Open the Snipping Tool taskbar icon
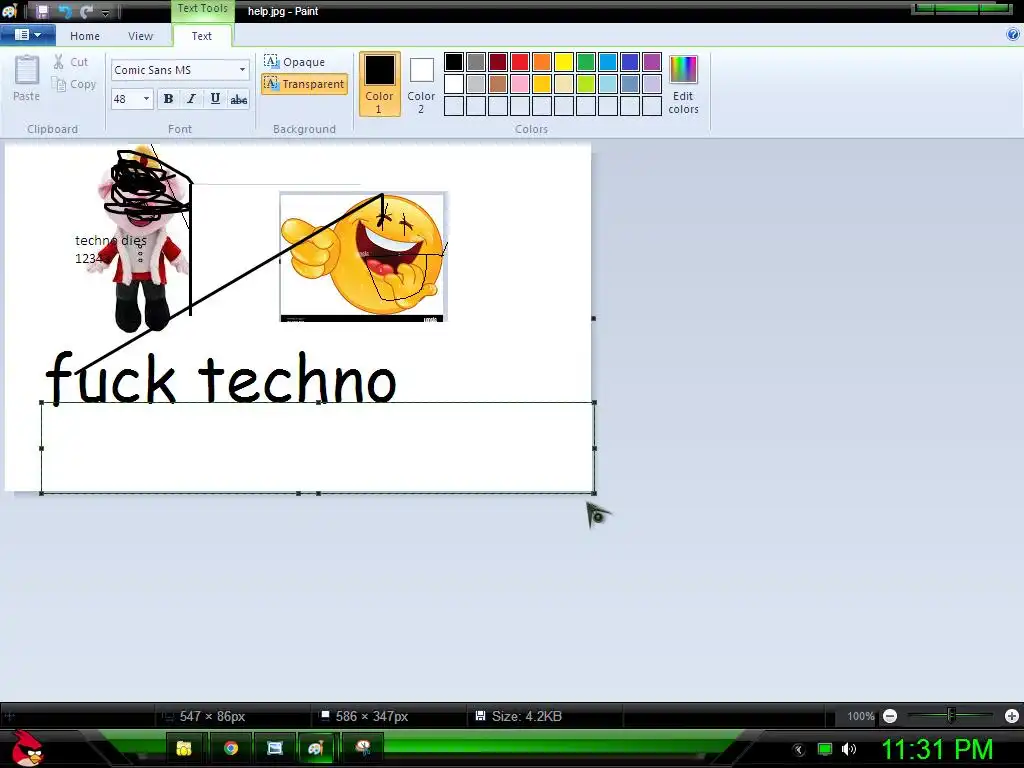Viewport: 1024px width, 768px height. tap(363, 747)
